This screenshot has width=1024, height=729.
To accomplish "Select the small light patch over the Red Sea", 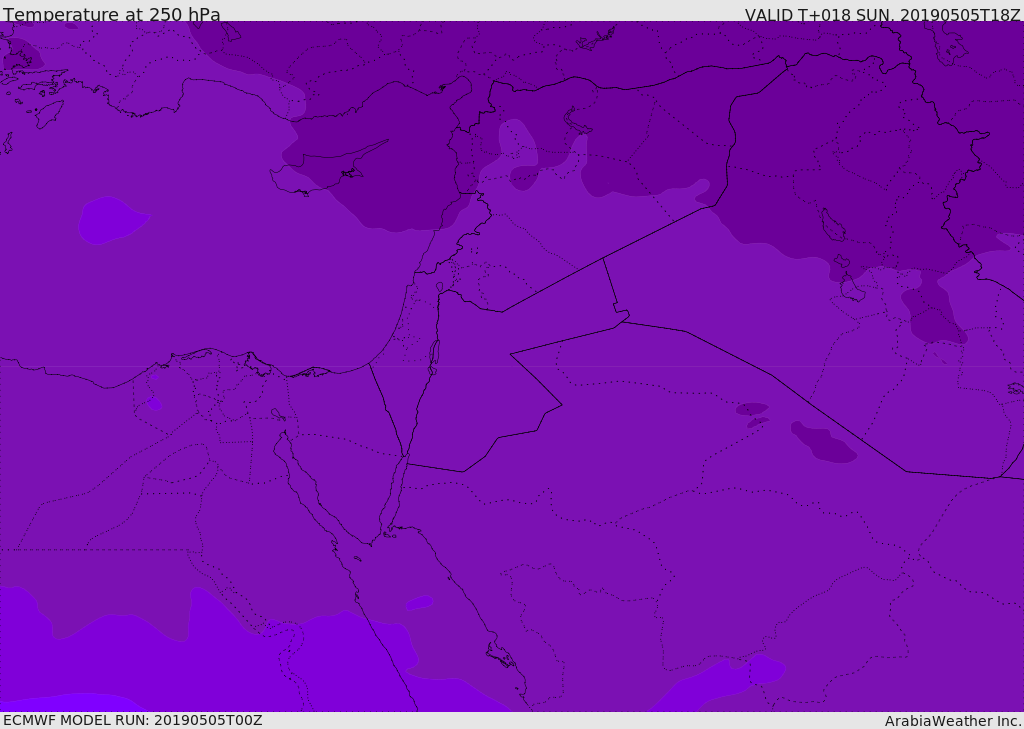I will (x=419, y=603).
